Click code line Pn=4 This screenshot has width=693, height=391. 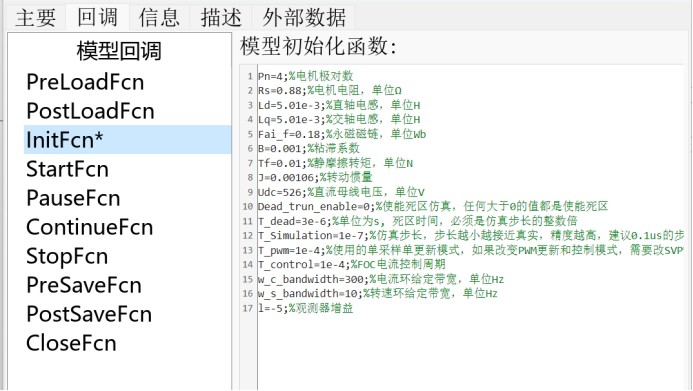[x=305, y=76]
